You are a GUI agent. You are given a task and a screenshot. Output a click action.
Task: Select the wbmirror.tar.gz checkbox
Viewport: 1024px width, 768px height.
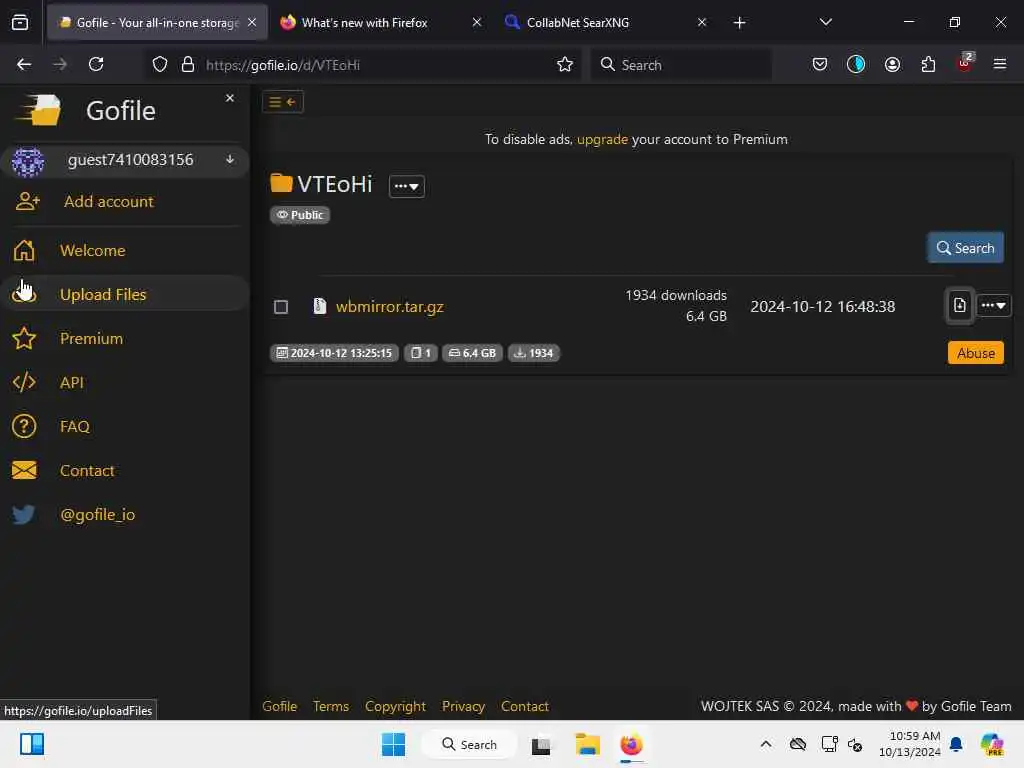click(x=281, y=307)
